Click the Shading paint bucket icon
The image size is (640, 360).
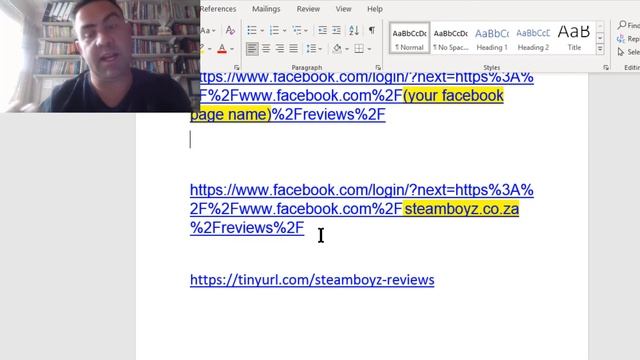point(337,49)
